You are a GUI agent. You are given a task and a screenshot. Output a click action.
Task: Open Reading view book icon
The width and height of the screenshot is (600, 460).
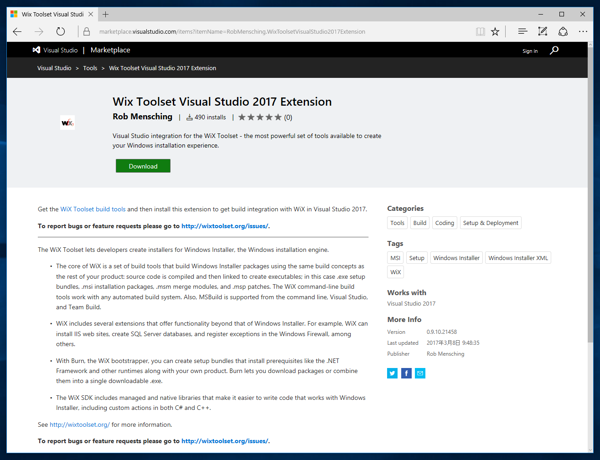point(480,32)
